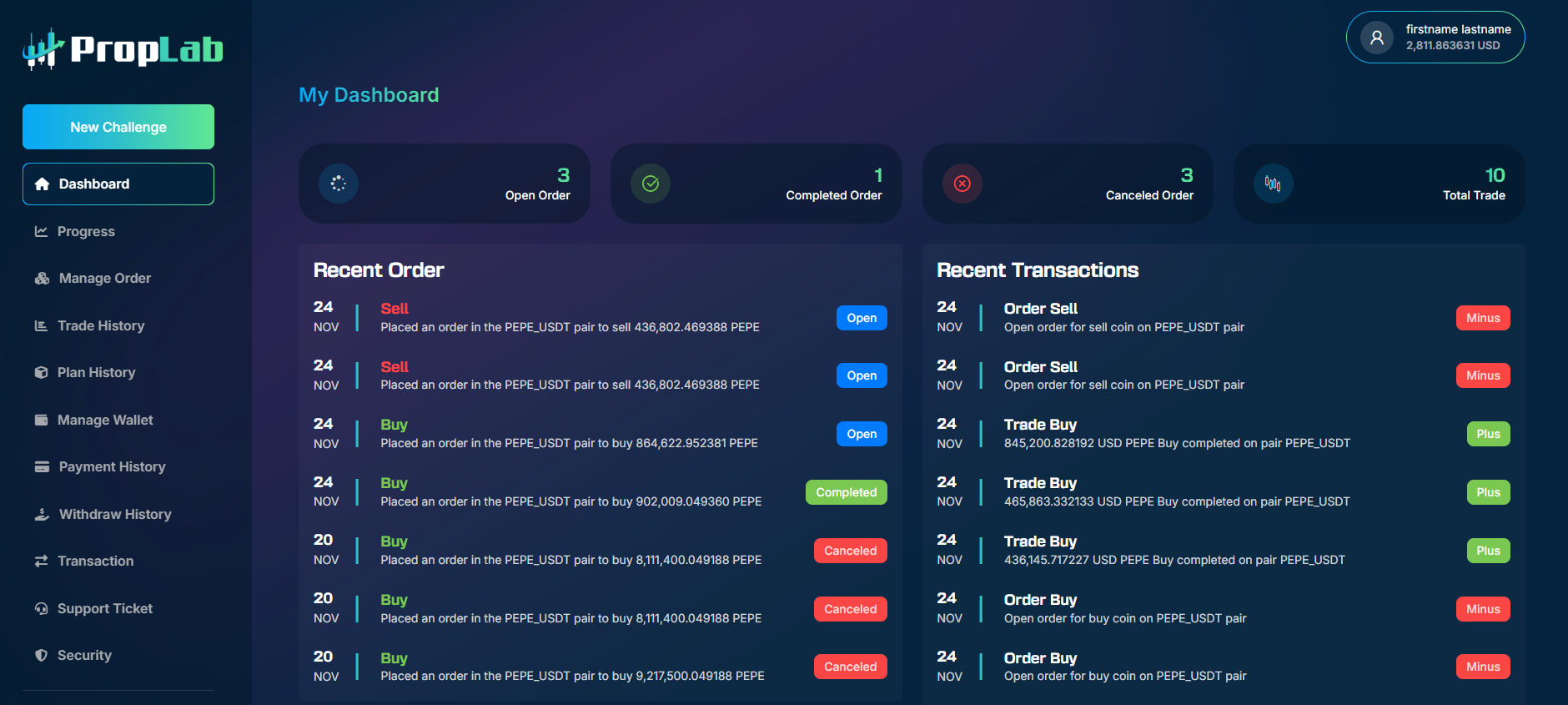The image size is (1568, 705).
Task: Click the Support Ticket headset icon
Action: pyautogui.click(x=41, y=609)
